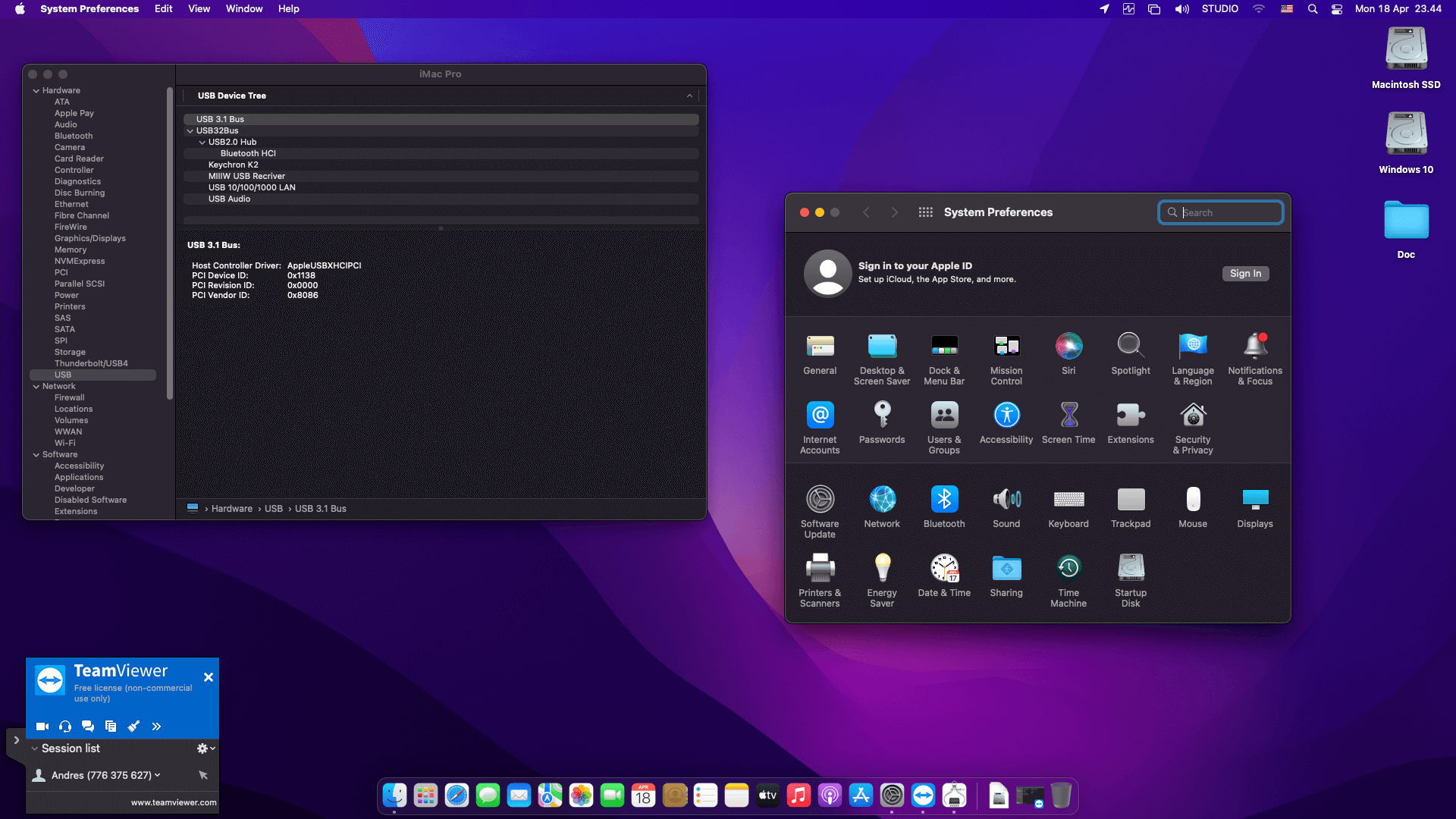The width and height of the screenshot is (1456, 819).
Task: Open the Window menu
Action: (x=243, y=9)
